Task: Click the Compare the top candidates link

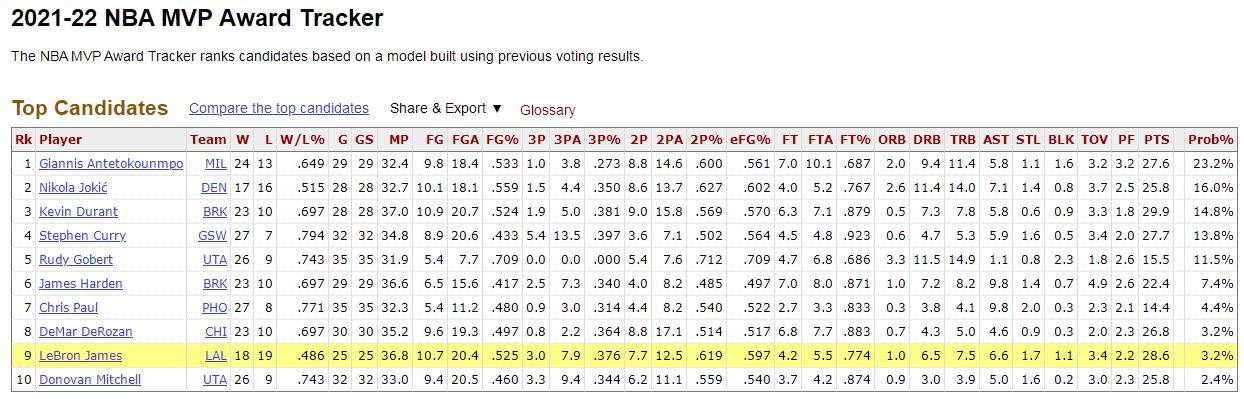Action: click(278, 108)
